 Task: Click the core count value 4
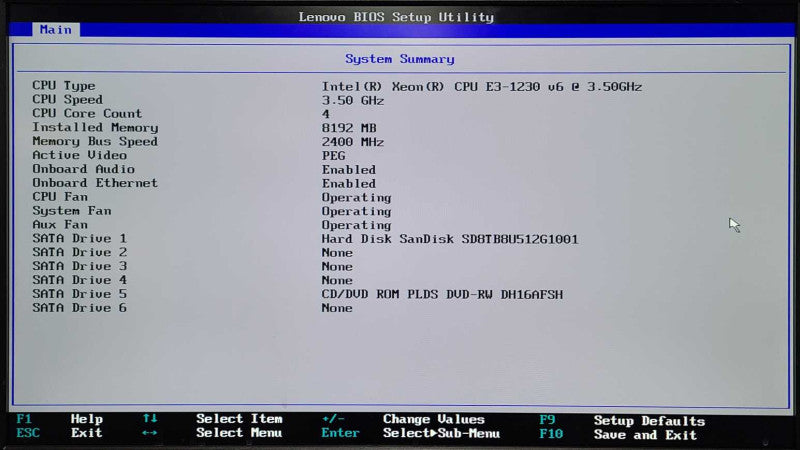(x=326, y=114)
